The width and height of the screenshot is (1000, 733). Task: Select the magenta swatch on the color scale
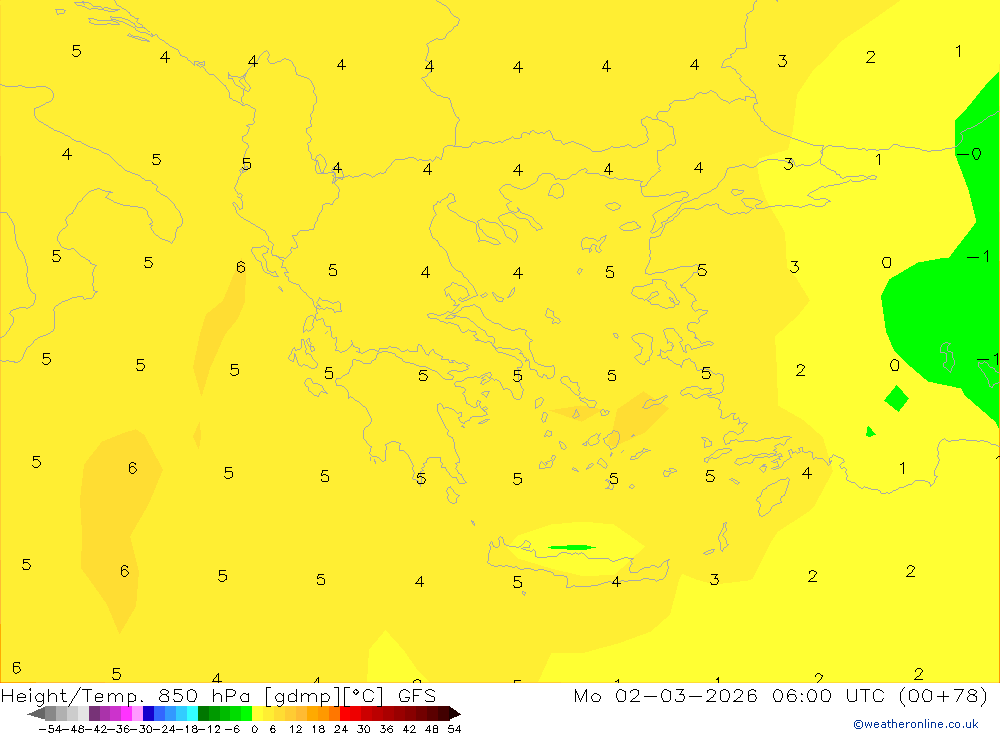[126, 713]
